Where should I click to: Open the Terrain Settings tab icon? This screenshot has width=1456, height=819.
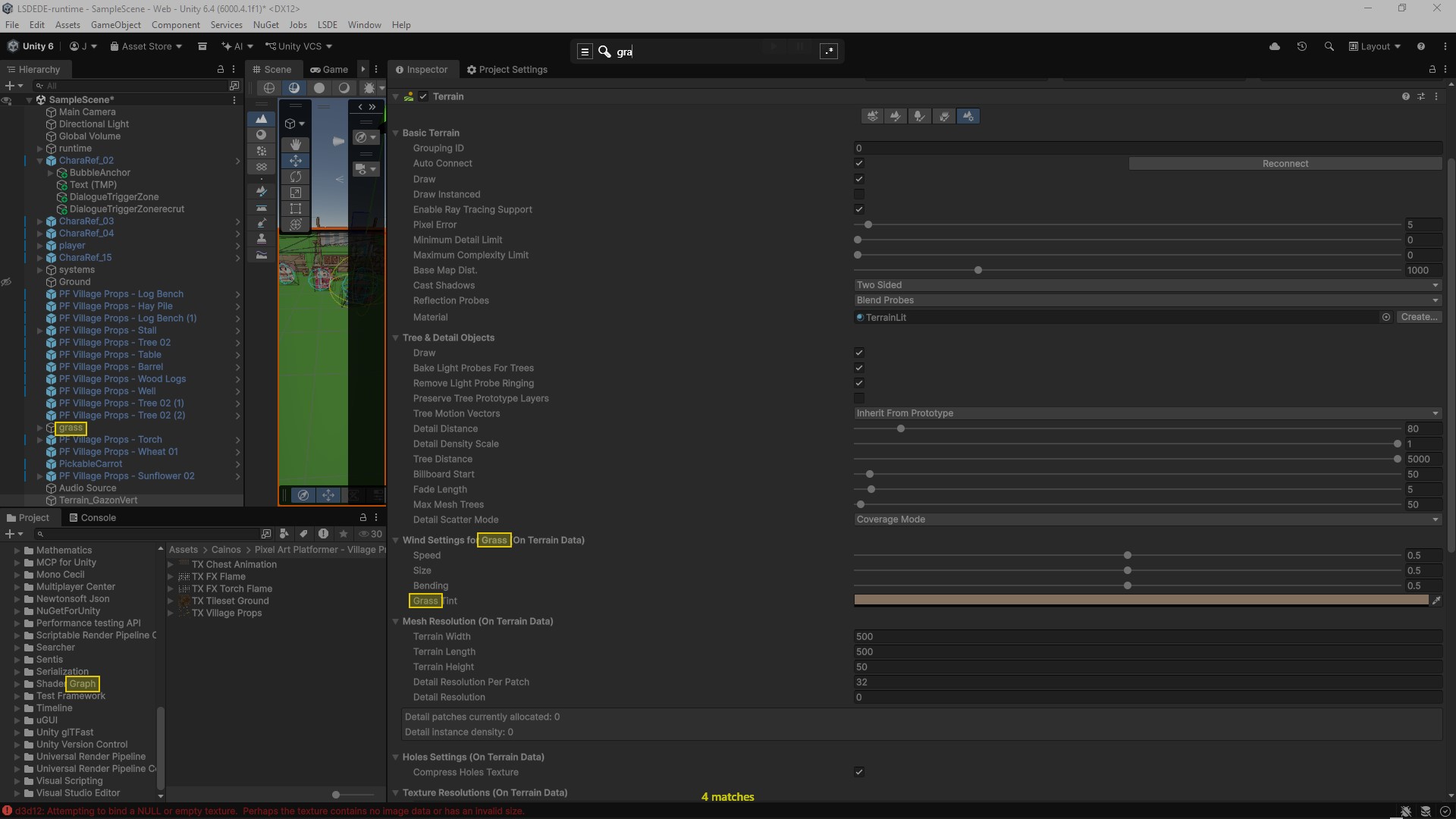click(968, 116)
